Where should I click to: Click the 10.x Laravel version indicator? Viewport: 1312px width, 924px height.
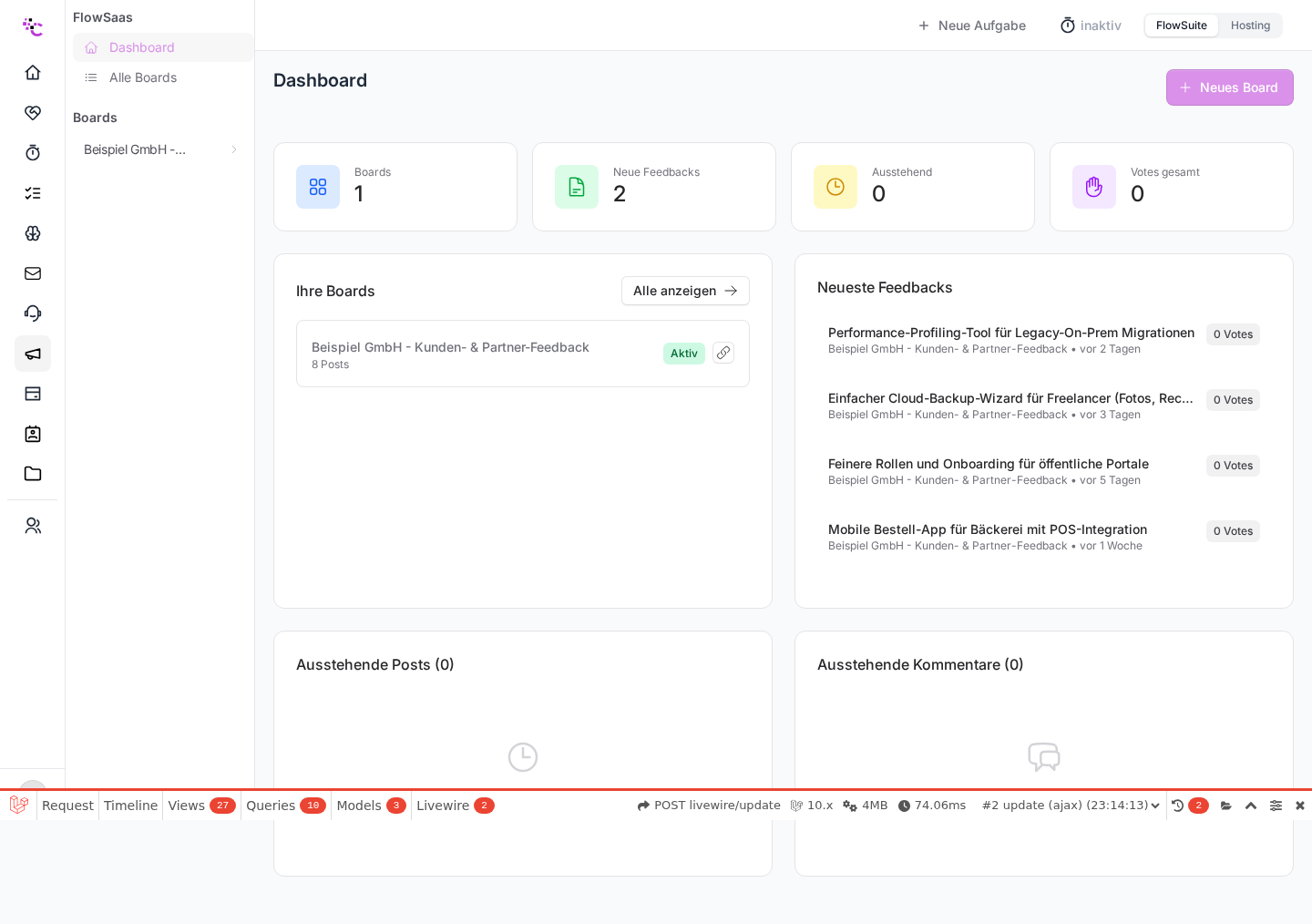coord(811,806)
